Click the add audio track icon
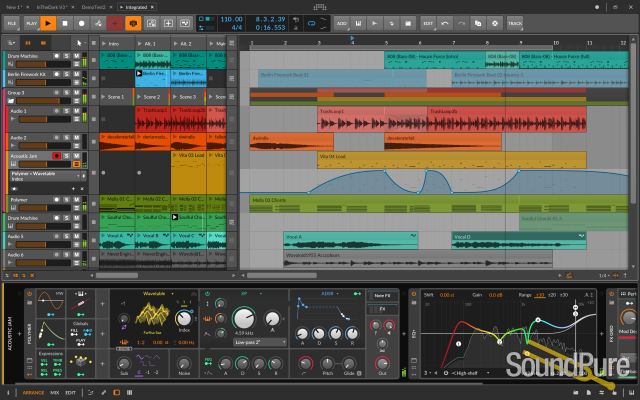Viewport: 640px width, 400px height. [374, 23]
